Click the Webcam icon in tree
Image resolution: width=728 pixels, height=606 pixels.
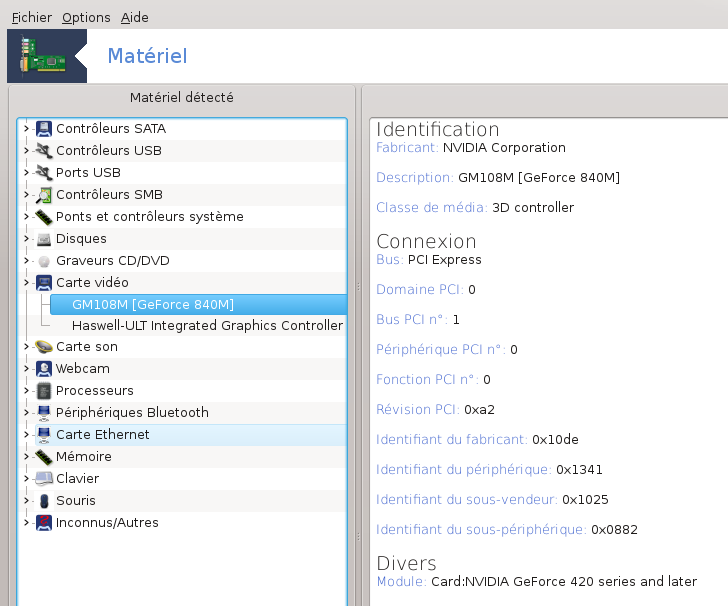44,369
